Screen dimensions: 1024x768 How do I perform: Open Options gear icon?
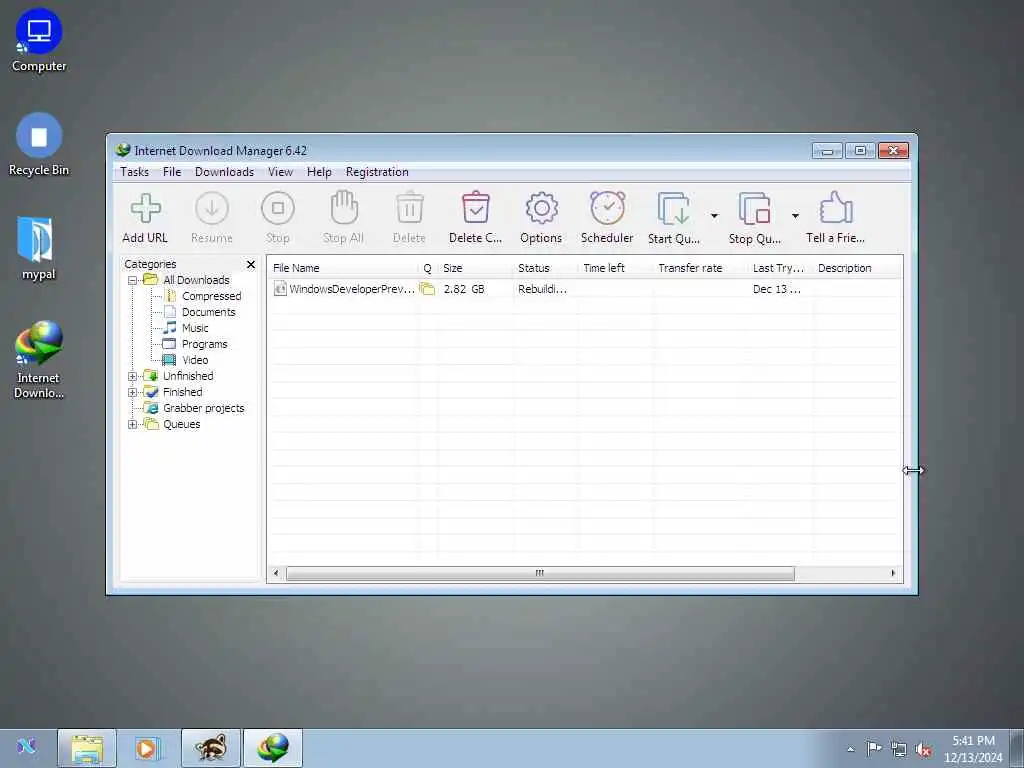(541, 209)
